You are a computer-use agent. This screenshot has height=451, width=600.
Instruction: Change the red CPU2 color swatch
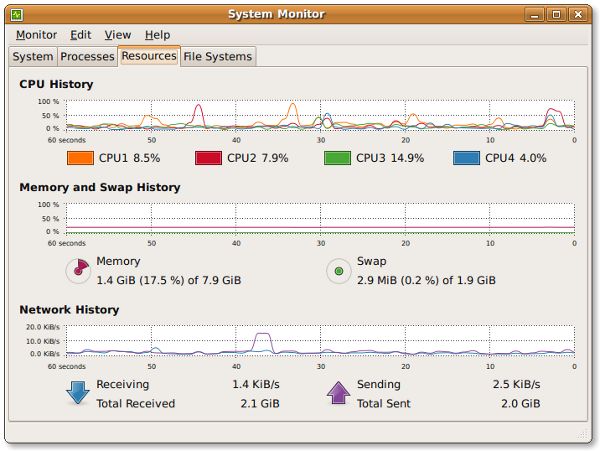coord(208,158)
